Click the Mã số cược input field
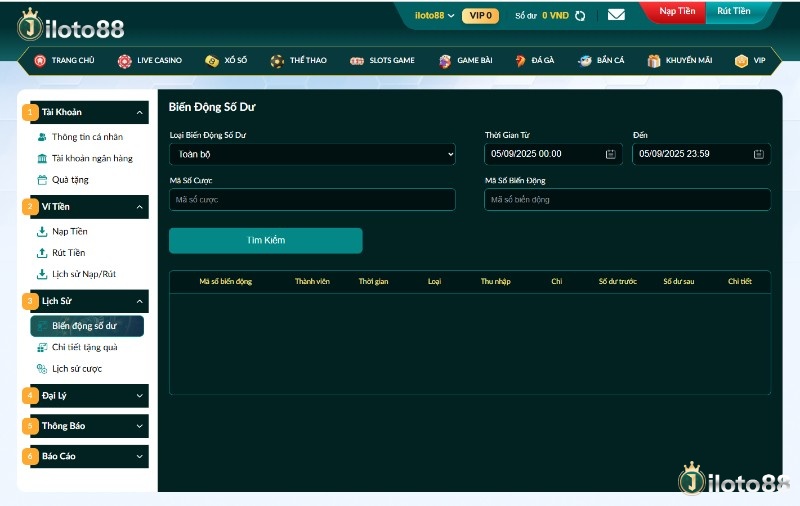Image resolution: width=800 pixels, height=506 pixels. (312, 199)
